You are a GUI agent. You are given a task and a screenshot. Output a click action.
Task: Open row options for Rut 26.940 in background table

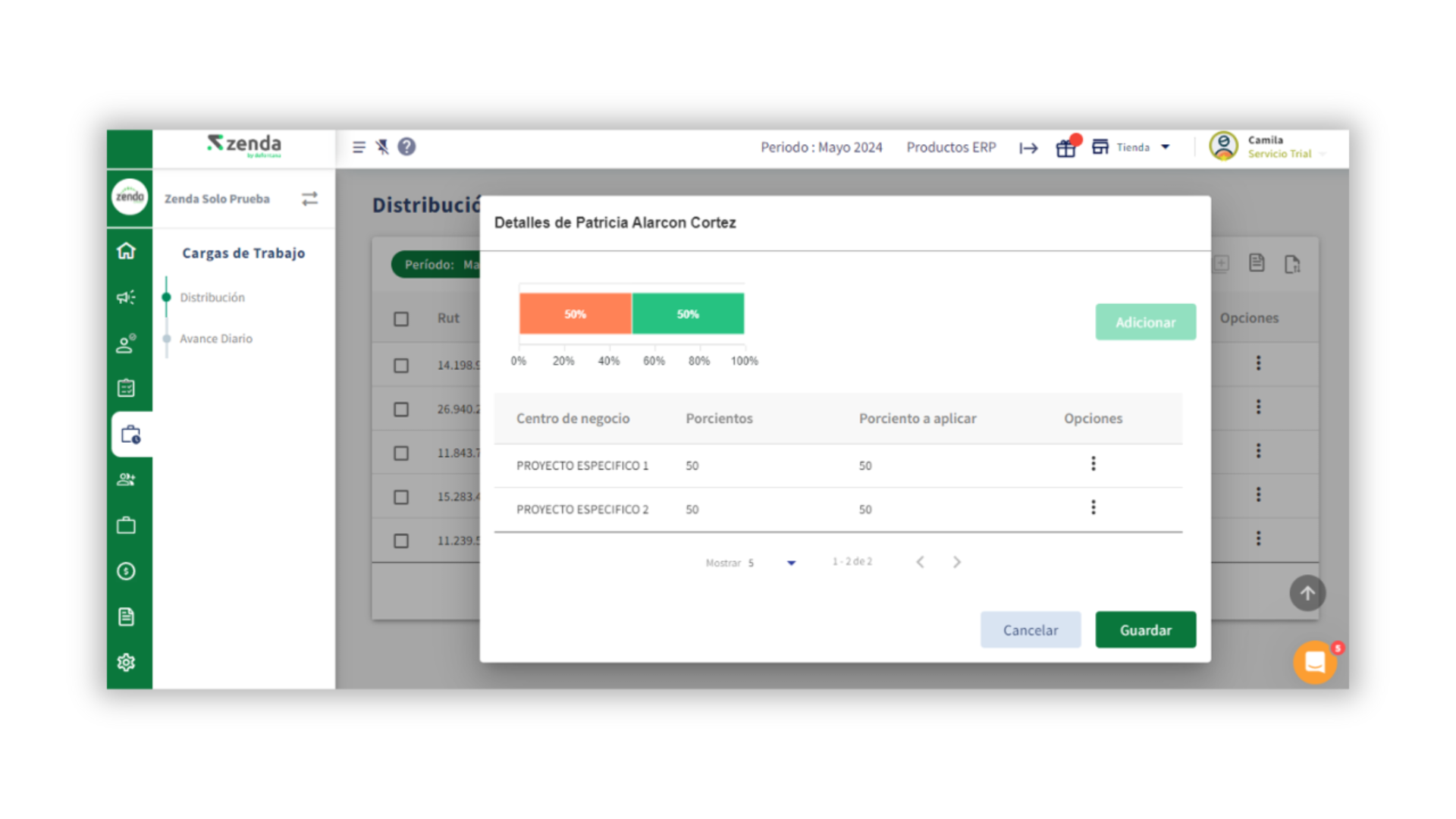pyautogui.click(x=1258, y=407)
